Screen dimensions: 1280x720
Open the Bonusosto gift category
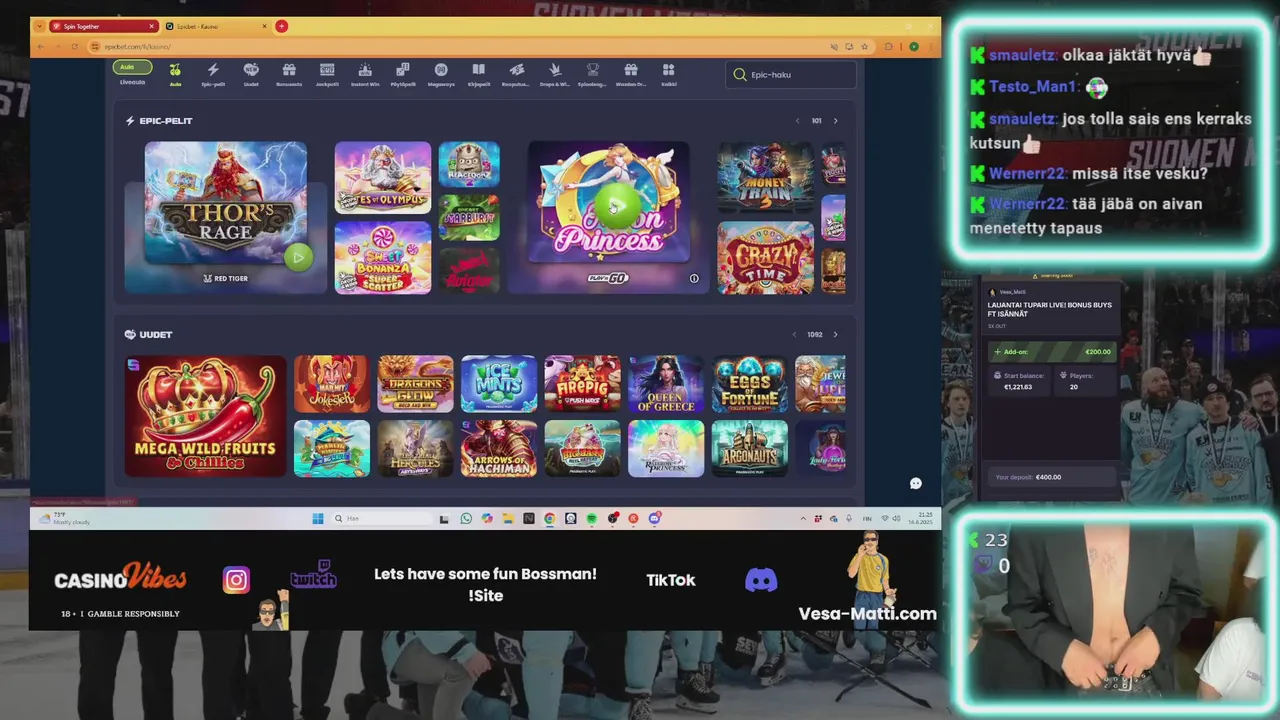point(289,74)
